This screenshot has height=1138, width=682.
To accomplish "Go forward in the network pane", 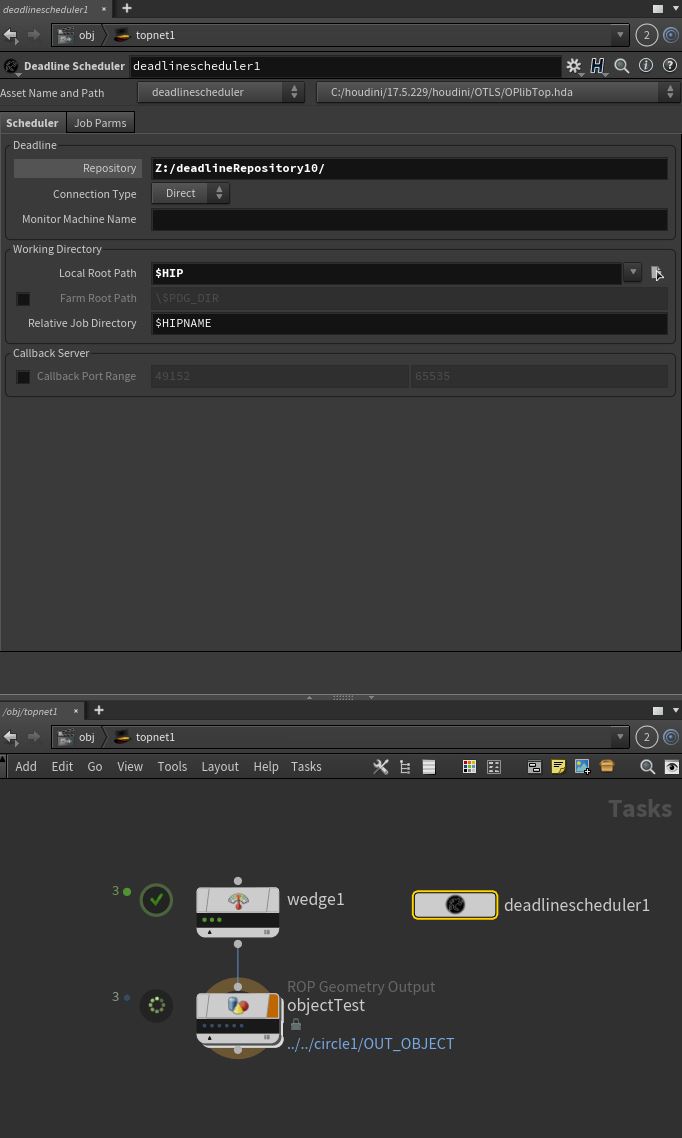I will tap(34, 737).
